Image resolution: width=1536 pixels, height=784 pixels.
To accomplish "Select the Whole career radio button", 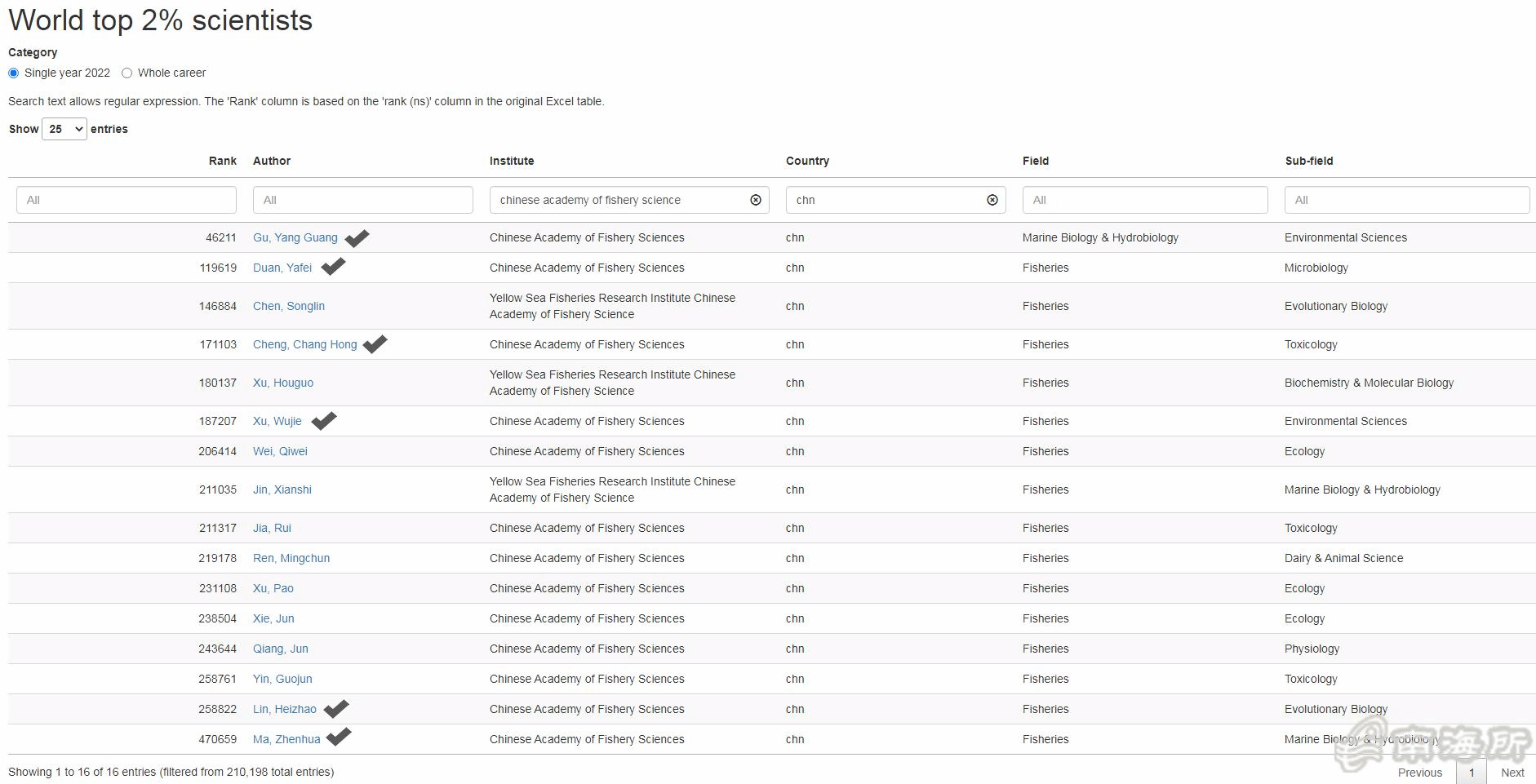I will coord(127,73).
